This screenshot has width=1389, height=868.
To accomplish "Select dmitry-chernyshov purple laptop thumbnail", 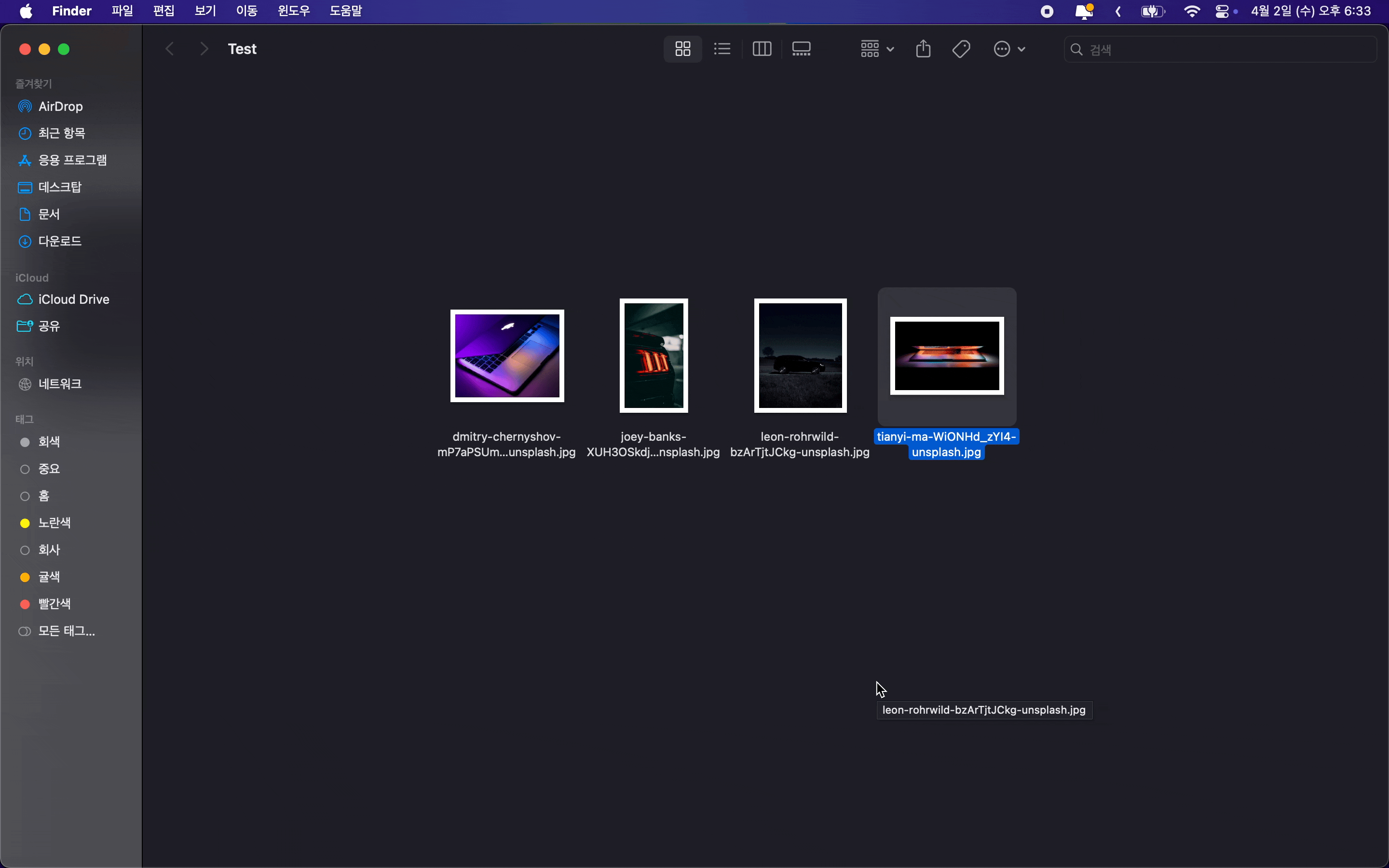I will point(507,356).
